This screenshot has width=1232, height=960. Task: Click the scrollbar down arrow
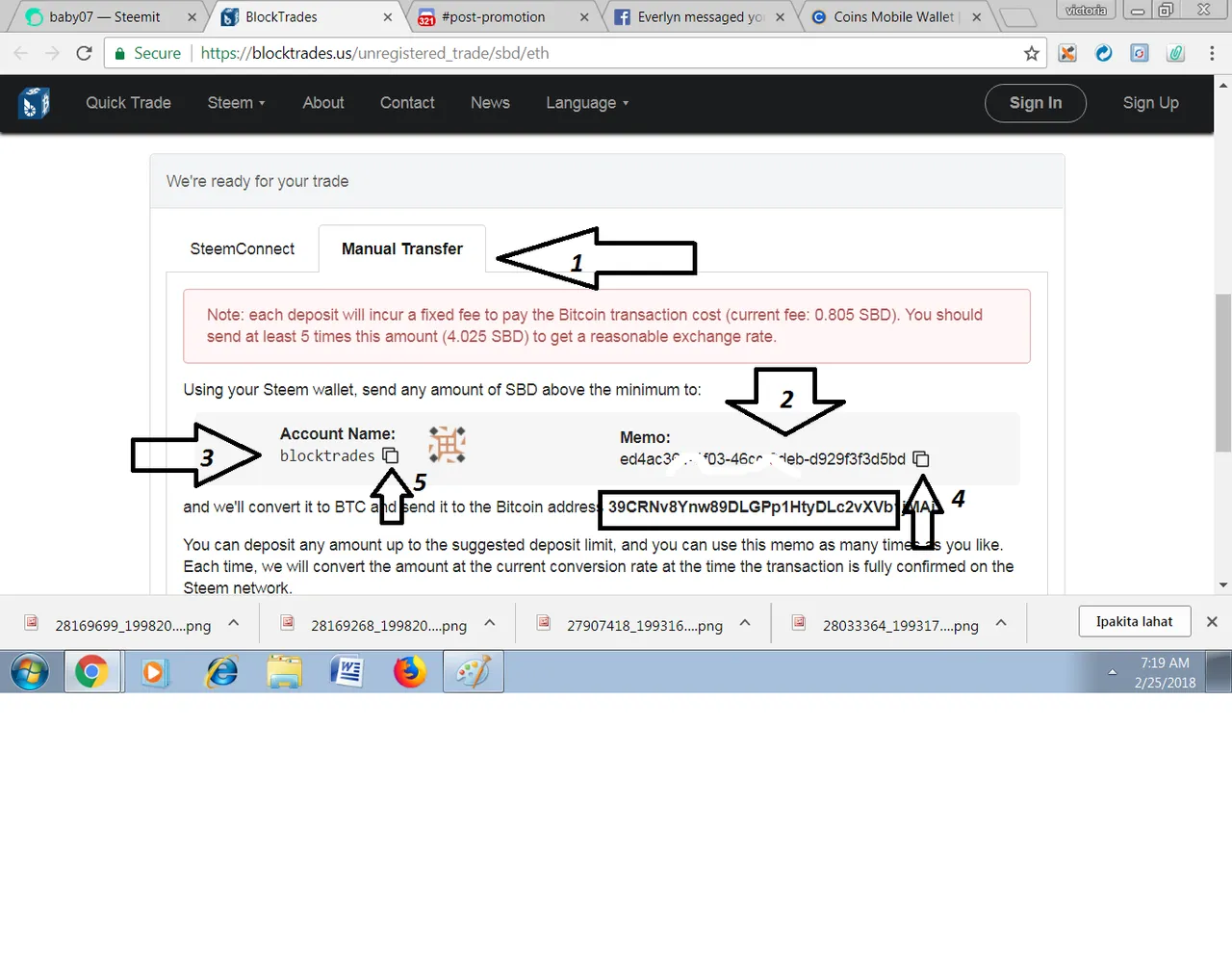click(1223, 584)
